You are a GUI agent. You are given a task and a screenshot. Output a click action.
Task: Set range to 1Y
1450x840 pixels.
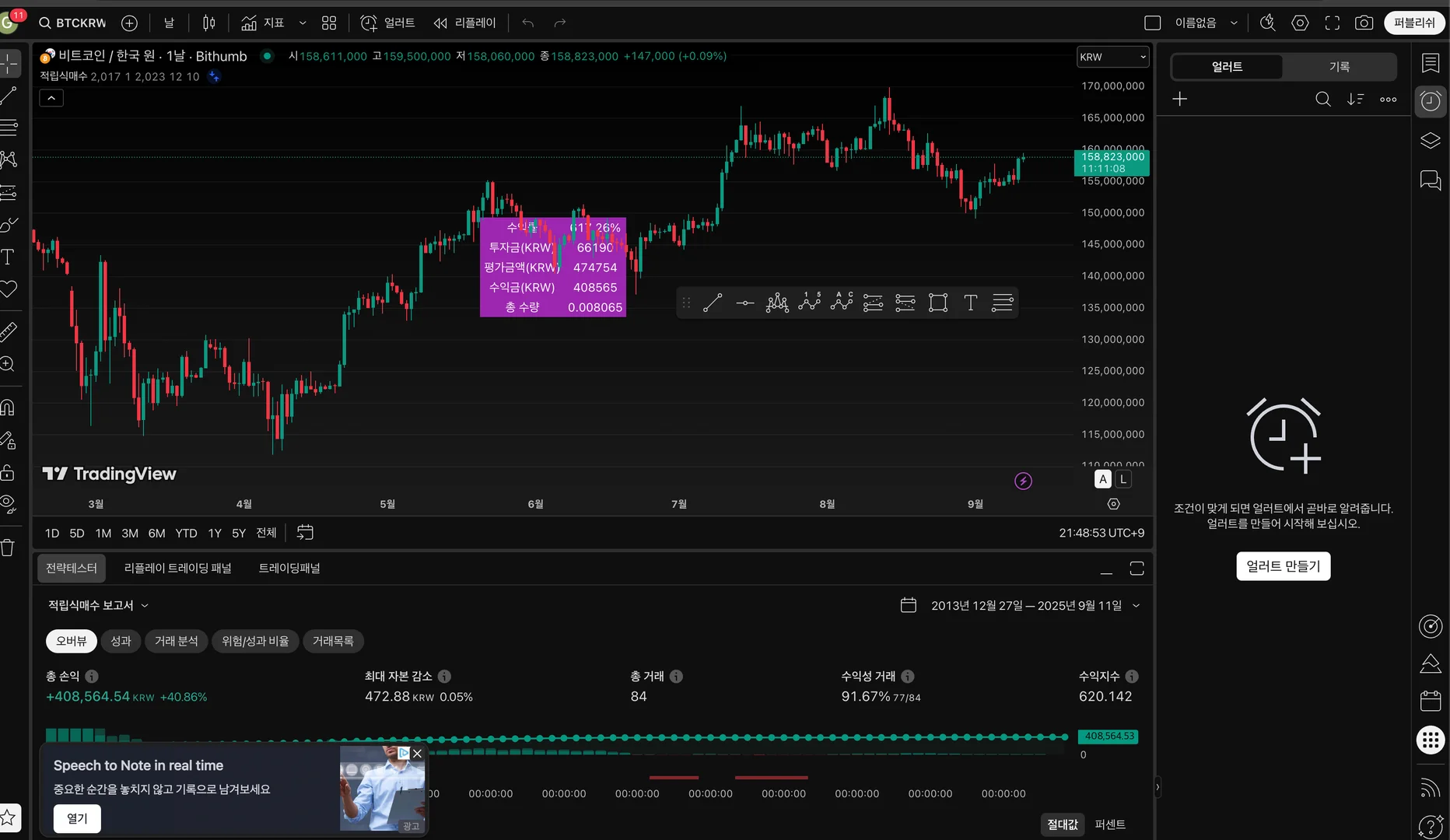(x=215, y=533)
